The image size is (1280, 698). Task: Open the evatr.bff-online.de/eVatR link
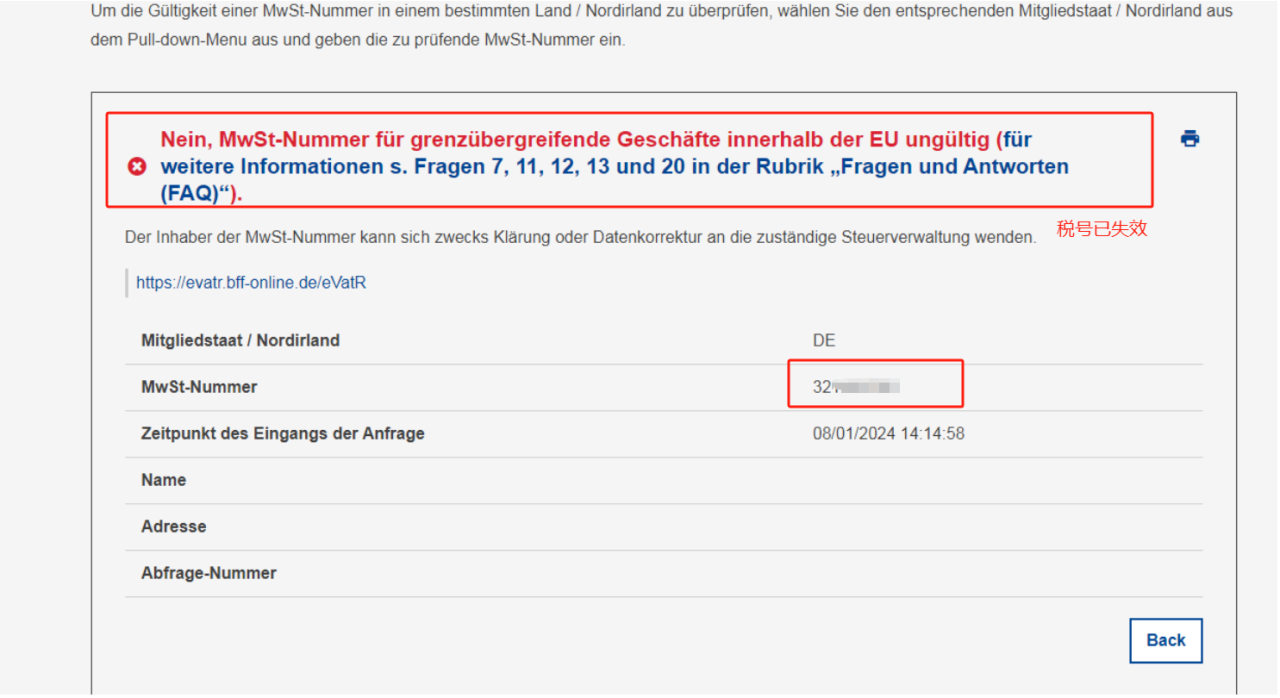(x=251, y=283)
